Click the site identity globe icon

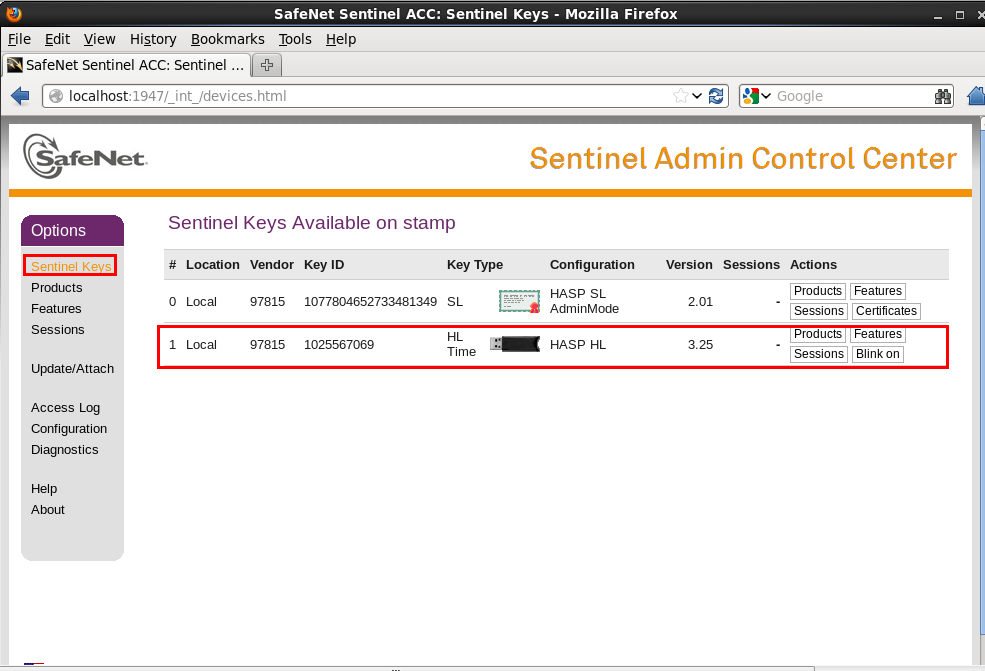(x=56, y=96)
